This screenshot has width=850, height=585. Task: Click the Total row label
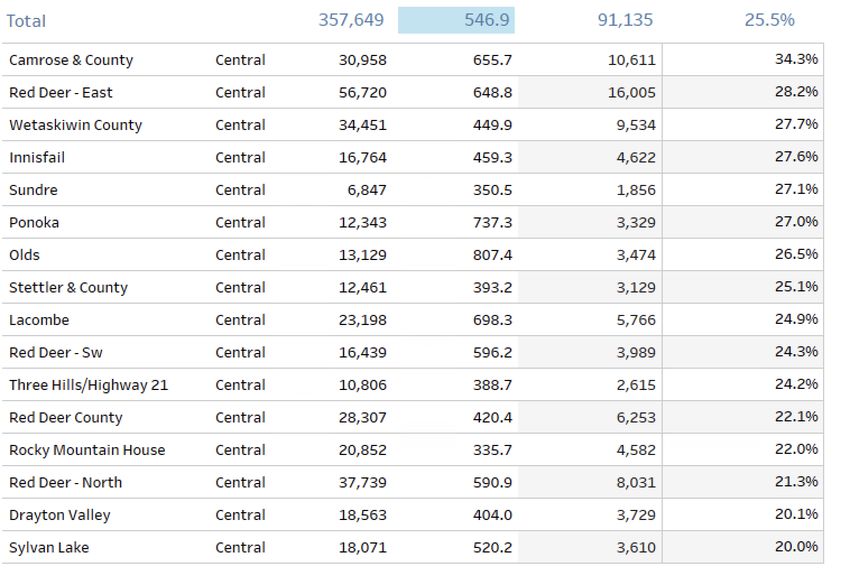click(x=26, y=21)
